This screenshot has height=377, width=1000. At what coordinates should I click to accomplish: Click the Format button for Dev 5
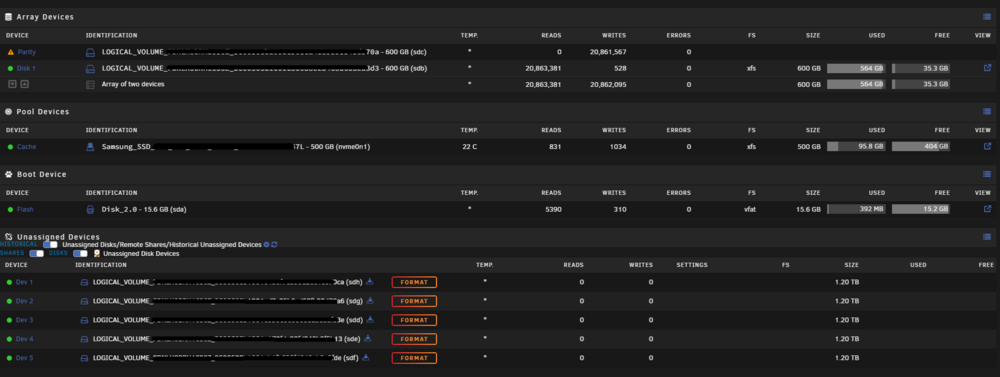pyautogui.click(x=414, y=358)
